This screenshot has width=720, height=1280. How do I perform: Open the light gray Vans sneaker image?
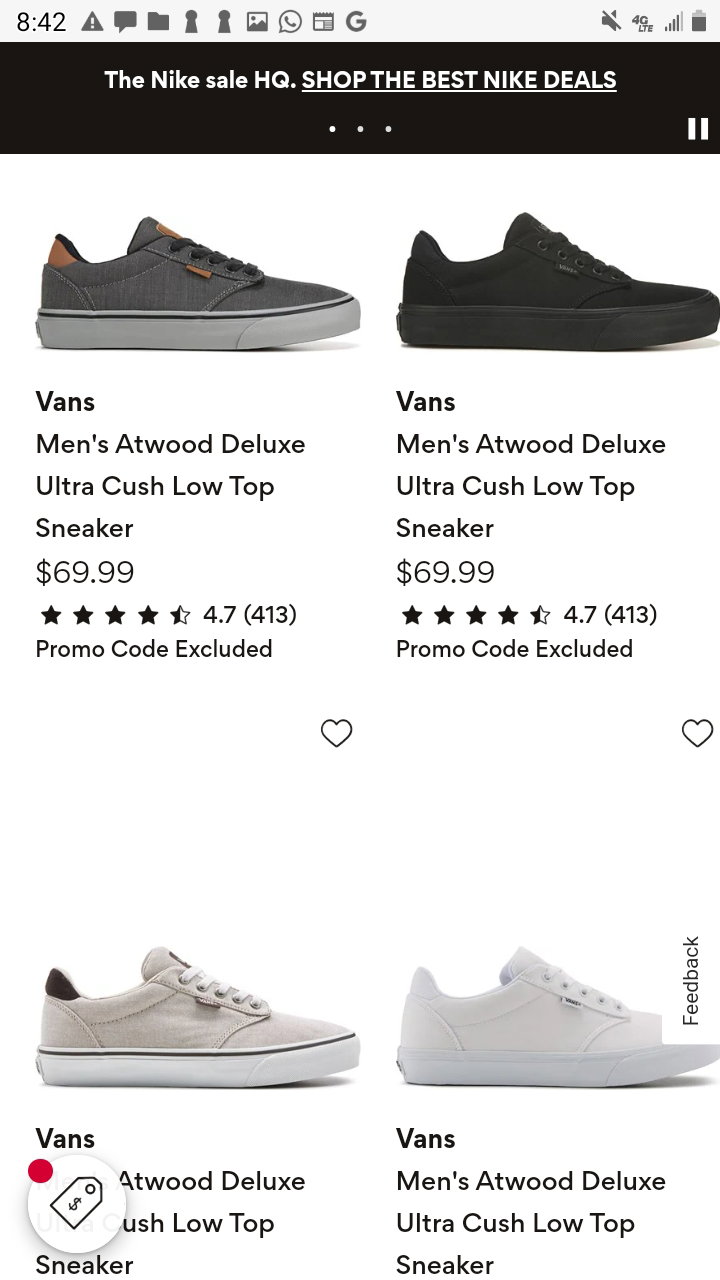pyautogui.click(x=198, y=1019)
